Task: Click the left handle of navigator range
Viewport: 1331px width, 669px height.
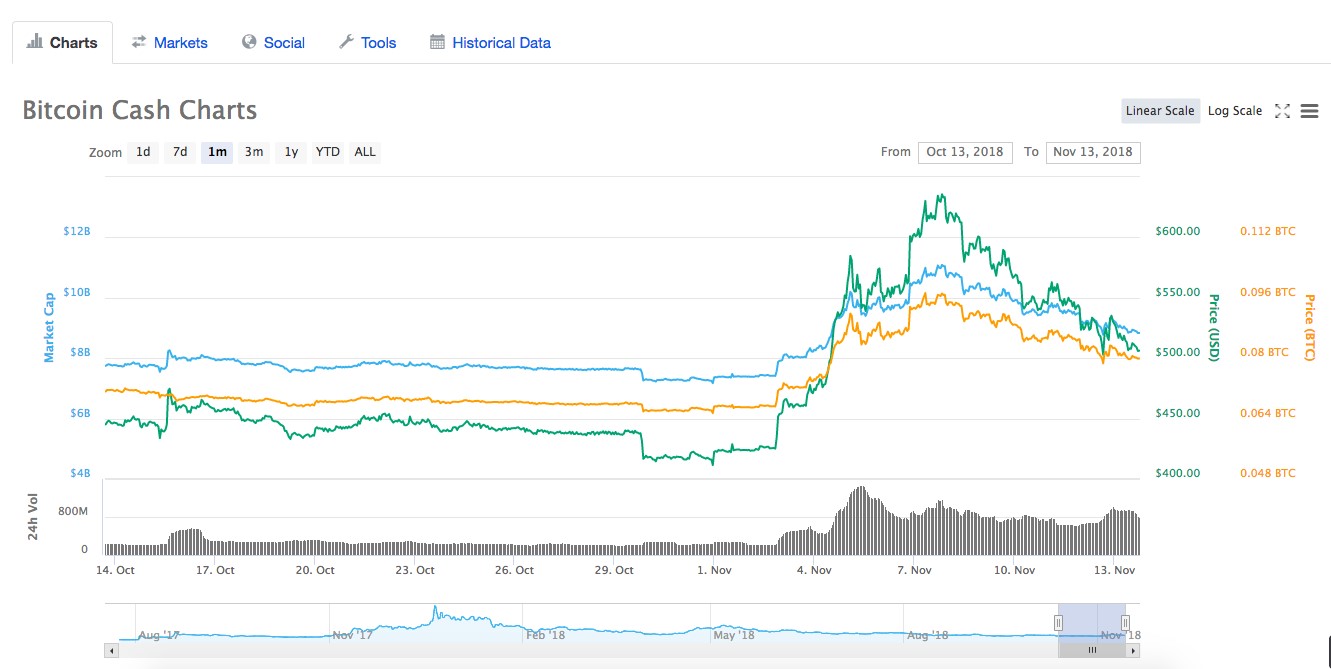Action: pyautogui.click(x=1058, y=622)
